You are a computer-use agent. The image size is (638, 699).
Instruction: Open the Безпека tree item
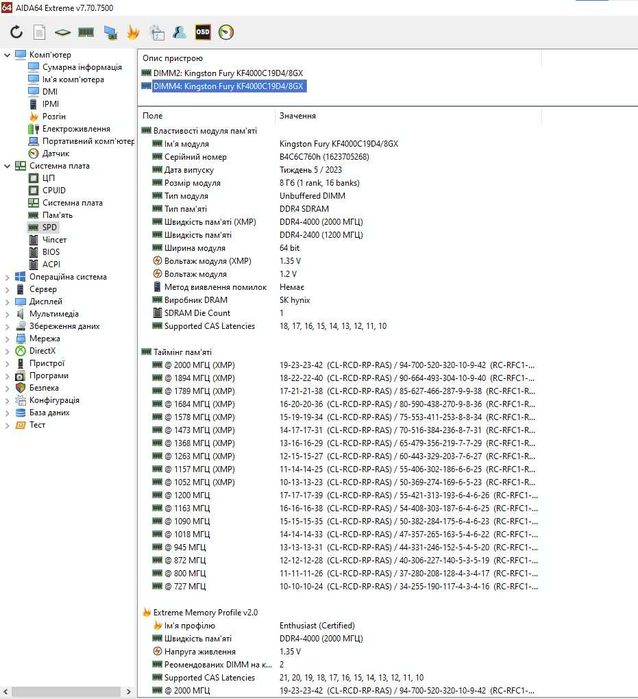coord(44,388)
